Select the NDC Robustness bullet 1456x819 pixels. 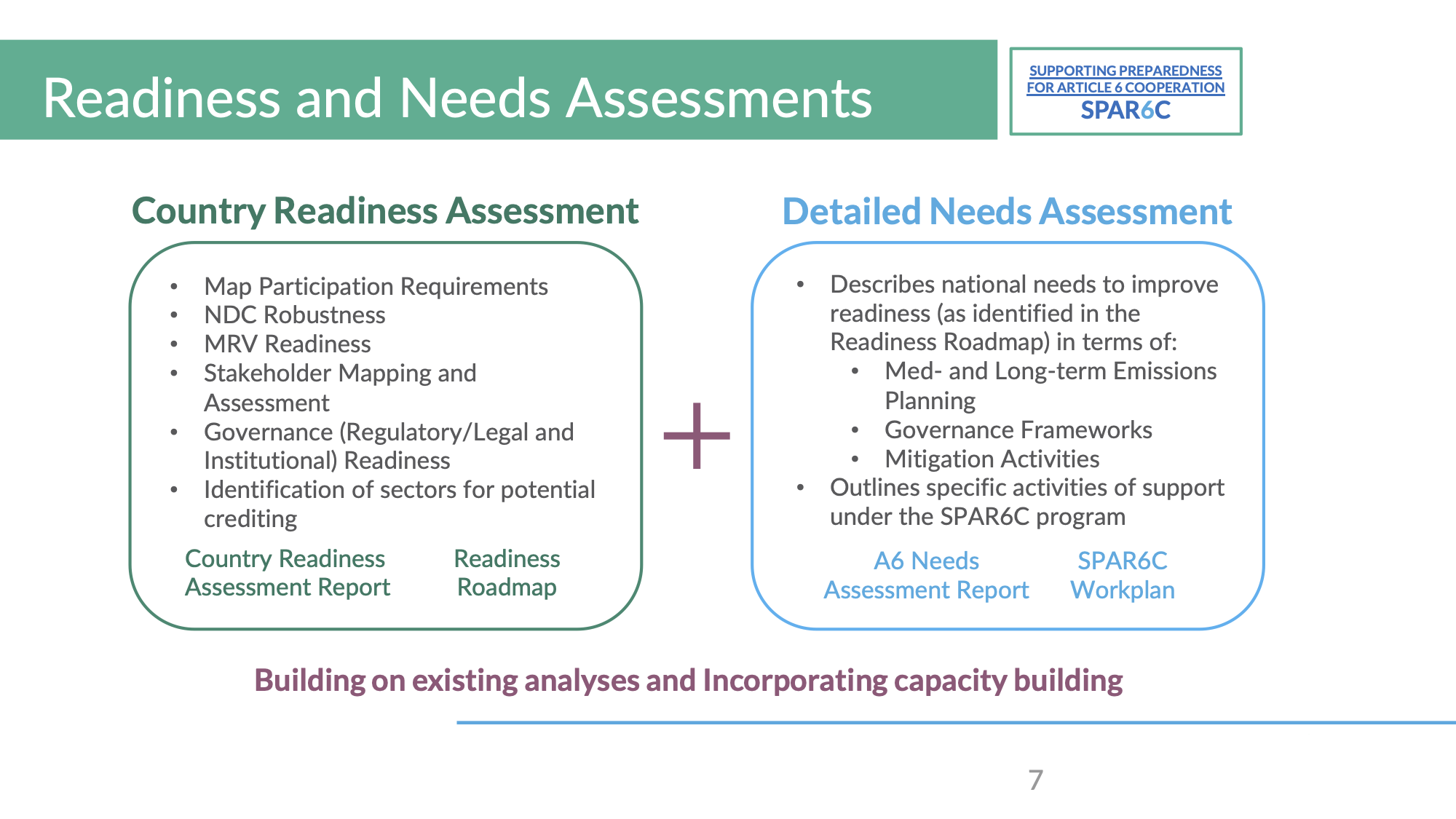[295, 314]
